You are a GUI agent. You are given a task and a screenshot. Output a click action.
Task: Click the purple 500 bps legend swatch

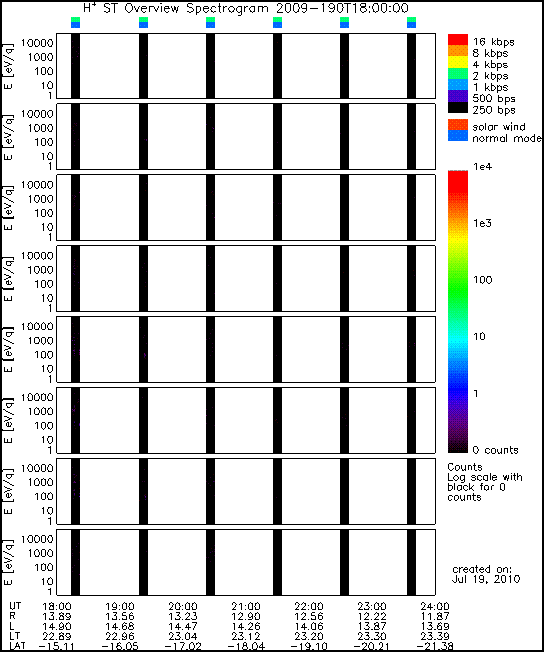coord(458,96)
